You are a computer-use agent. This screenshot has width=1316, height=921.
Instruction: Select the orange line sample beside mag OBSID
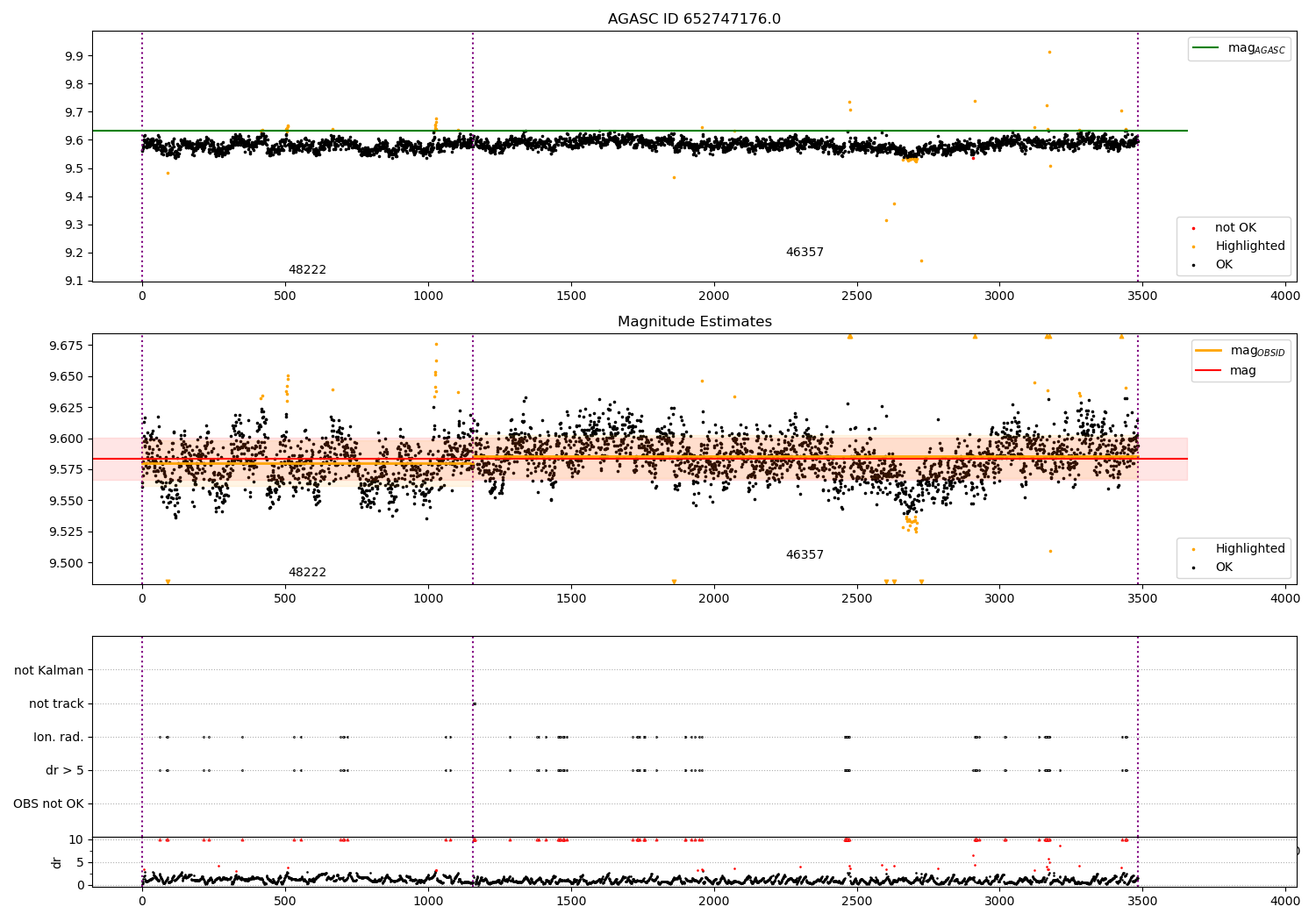[1209, 351]
